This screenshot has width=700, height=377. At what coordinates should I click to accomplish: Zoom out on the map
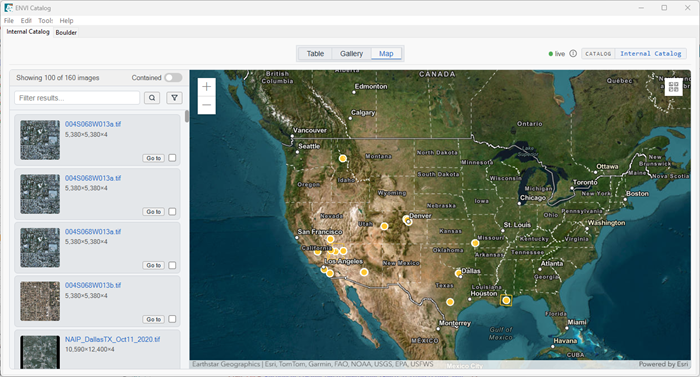pos(207,105)
